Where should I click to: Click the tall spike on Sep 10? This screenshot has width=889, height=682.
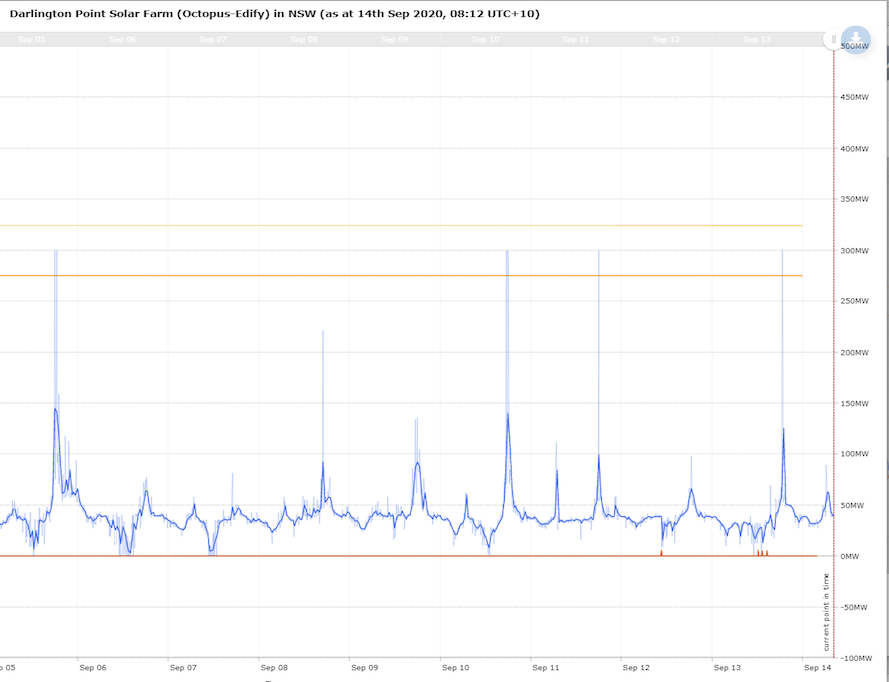507,300
